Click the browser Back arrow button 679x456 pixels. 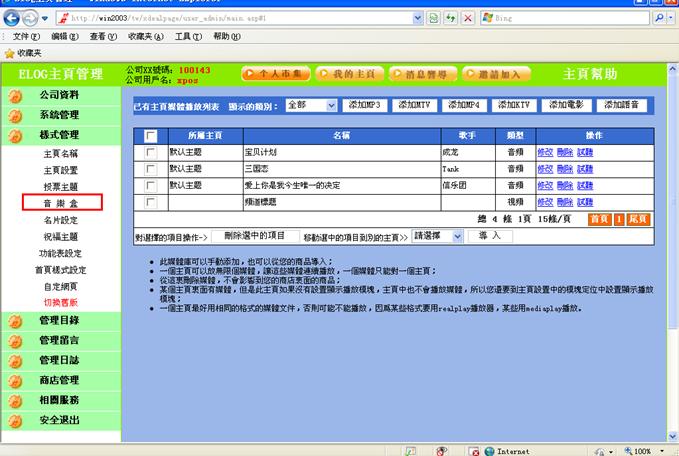click(x=14, y=18)
